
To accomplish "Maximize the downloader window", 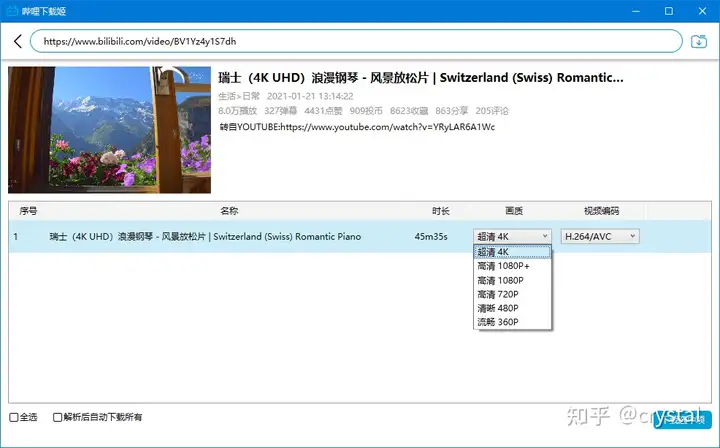I will click(x=669, y=11).
